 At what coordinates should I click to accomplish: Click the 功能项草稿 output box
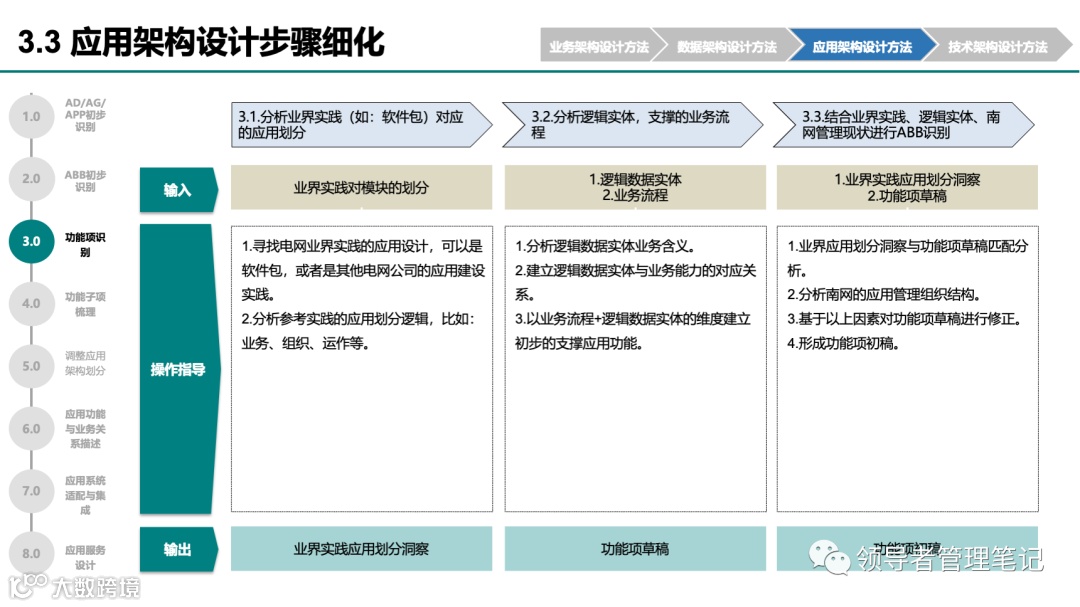[635, 548]
